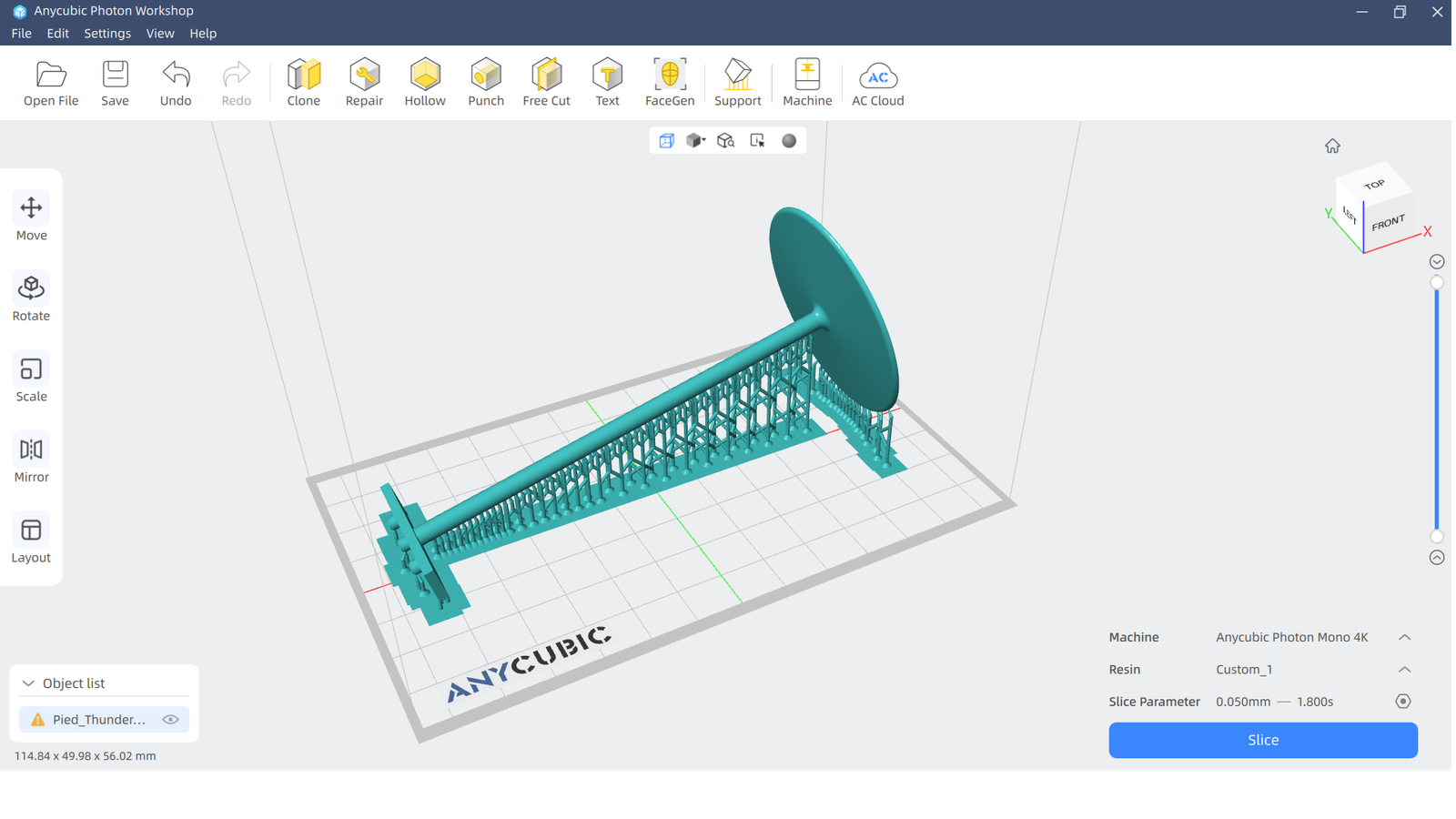Activate the Scale tool
The height and width of the screenshot is (819, 1456).
(x=31, y=379)
